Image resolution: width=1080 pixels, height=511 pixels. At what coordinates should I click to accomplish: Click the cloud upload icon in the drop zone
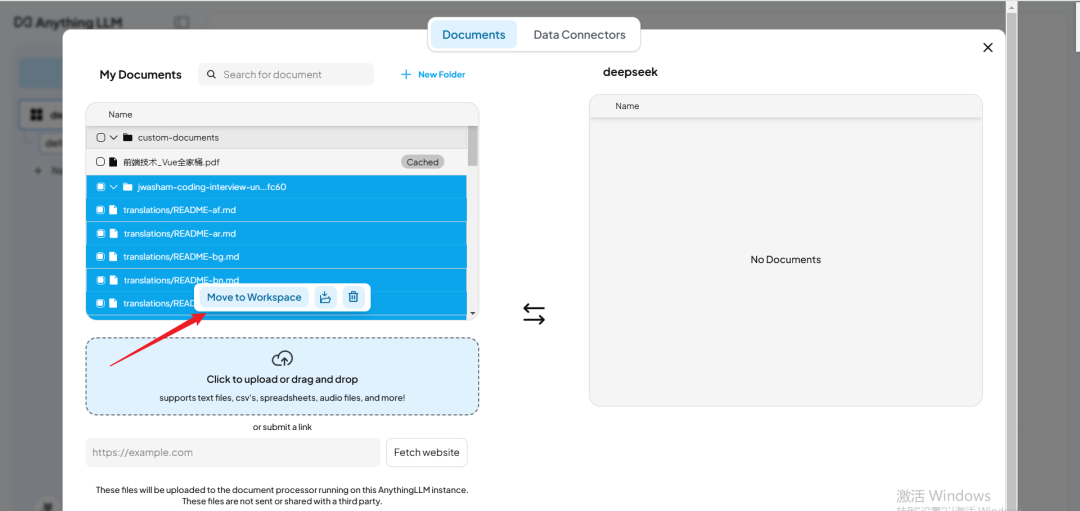coord(282,358)
